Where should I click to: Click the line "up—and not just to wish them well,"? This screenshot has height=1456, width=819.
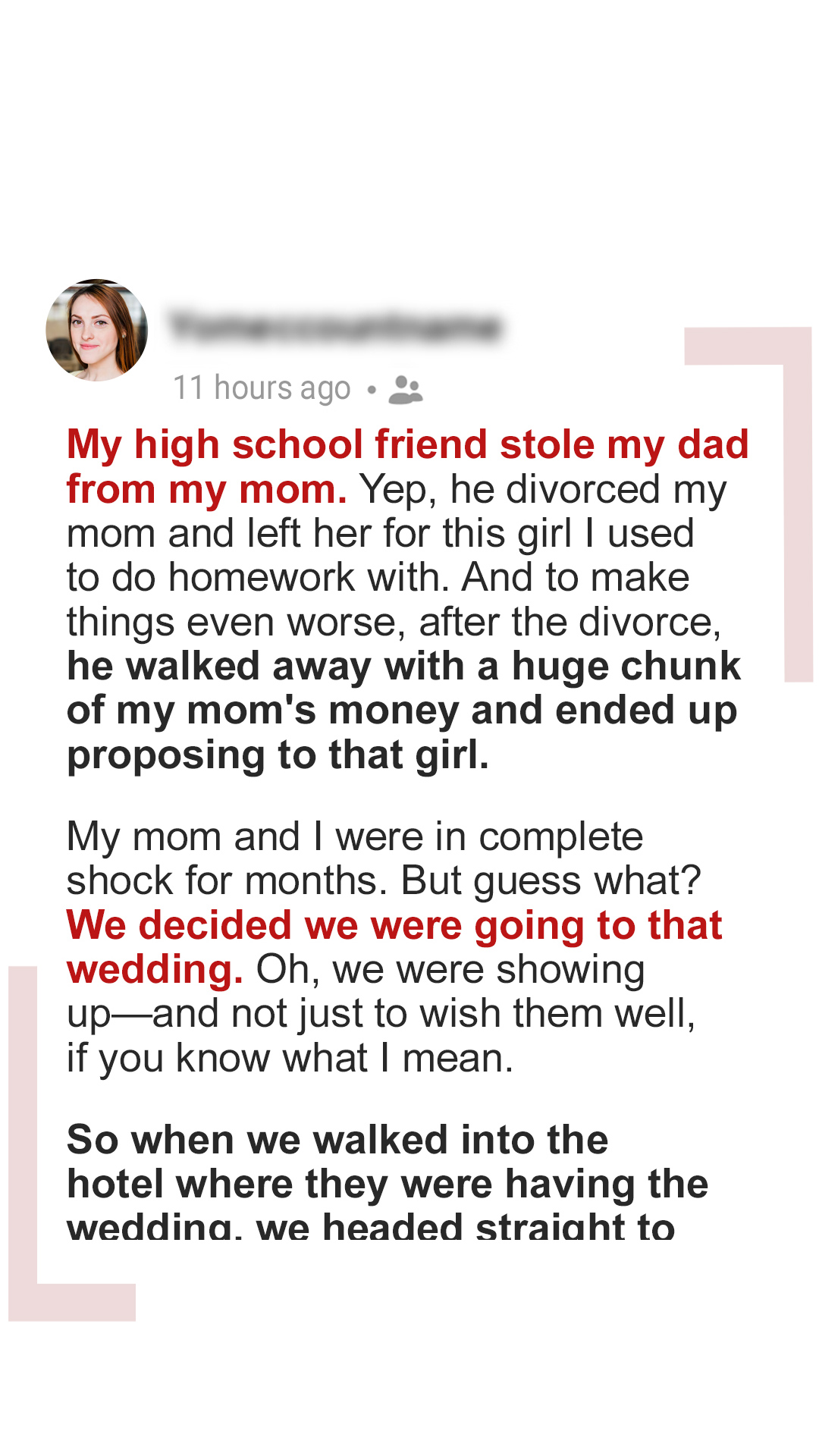(x=381, y=1014)
